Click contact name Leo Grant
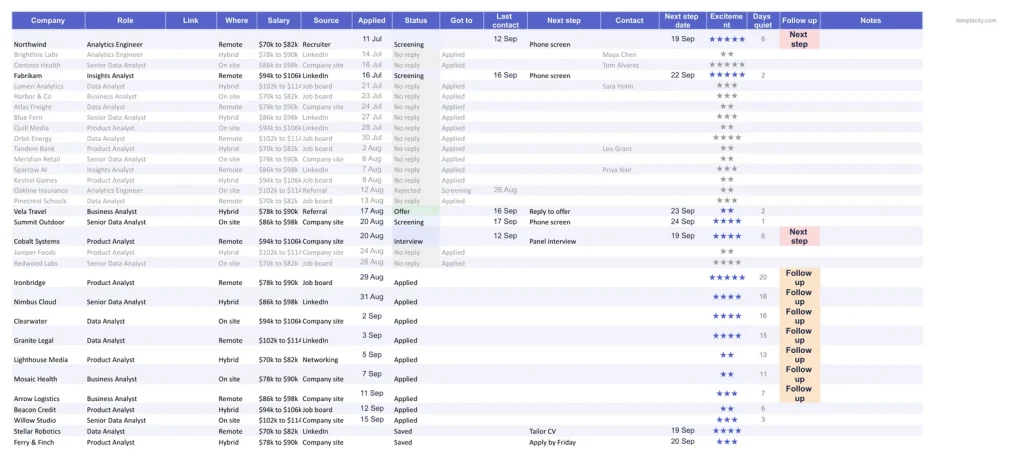 tap(617, 149)
